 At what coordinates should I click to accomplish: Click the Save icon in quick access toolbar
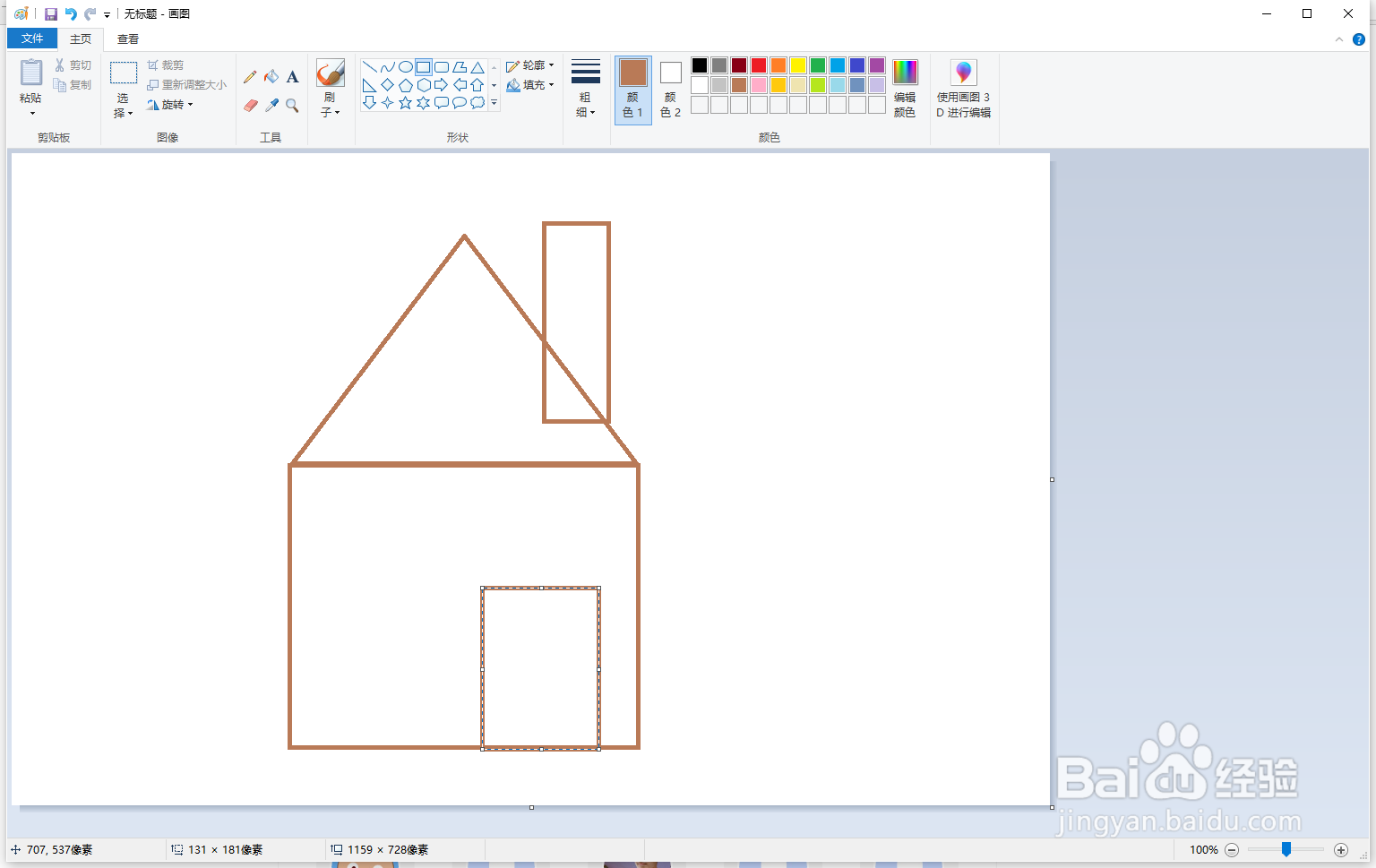point(51,14)
